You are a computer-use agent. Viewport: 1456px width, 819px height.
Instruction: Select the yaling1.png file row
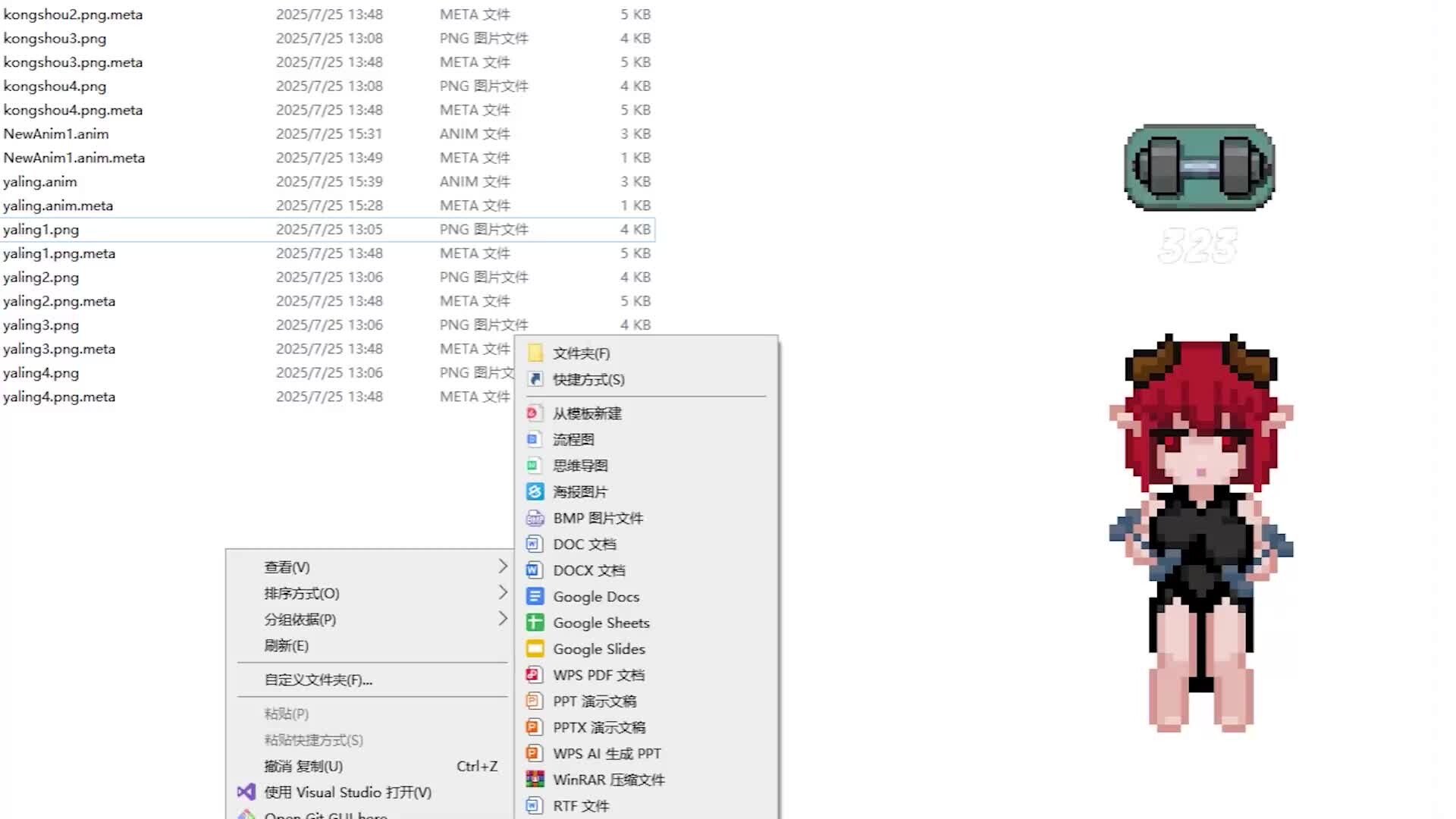(x=41, y=230)
